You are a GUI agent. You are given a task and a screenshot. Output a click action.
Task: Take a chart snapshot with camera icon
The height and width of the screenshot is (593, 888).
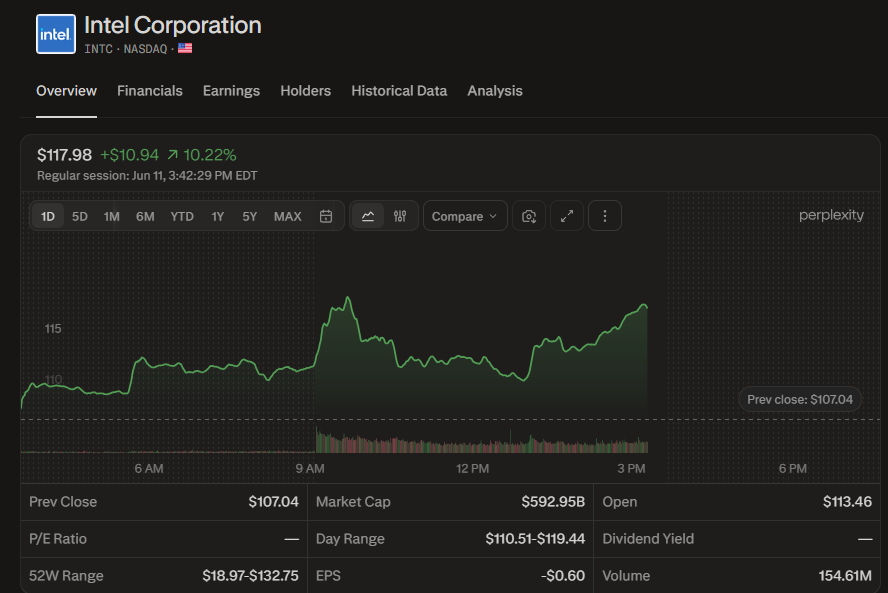click(529, 216)
